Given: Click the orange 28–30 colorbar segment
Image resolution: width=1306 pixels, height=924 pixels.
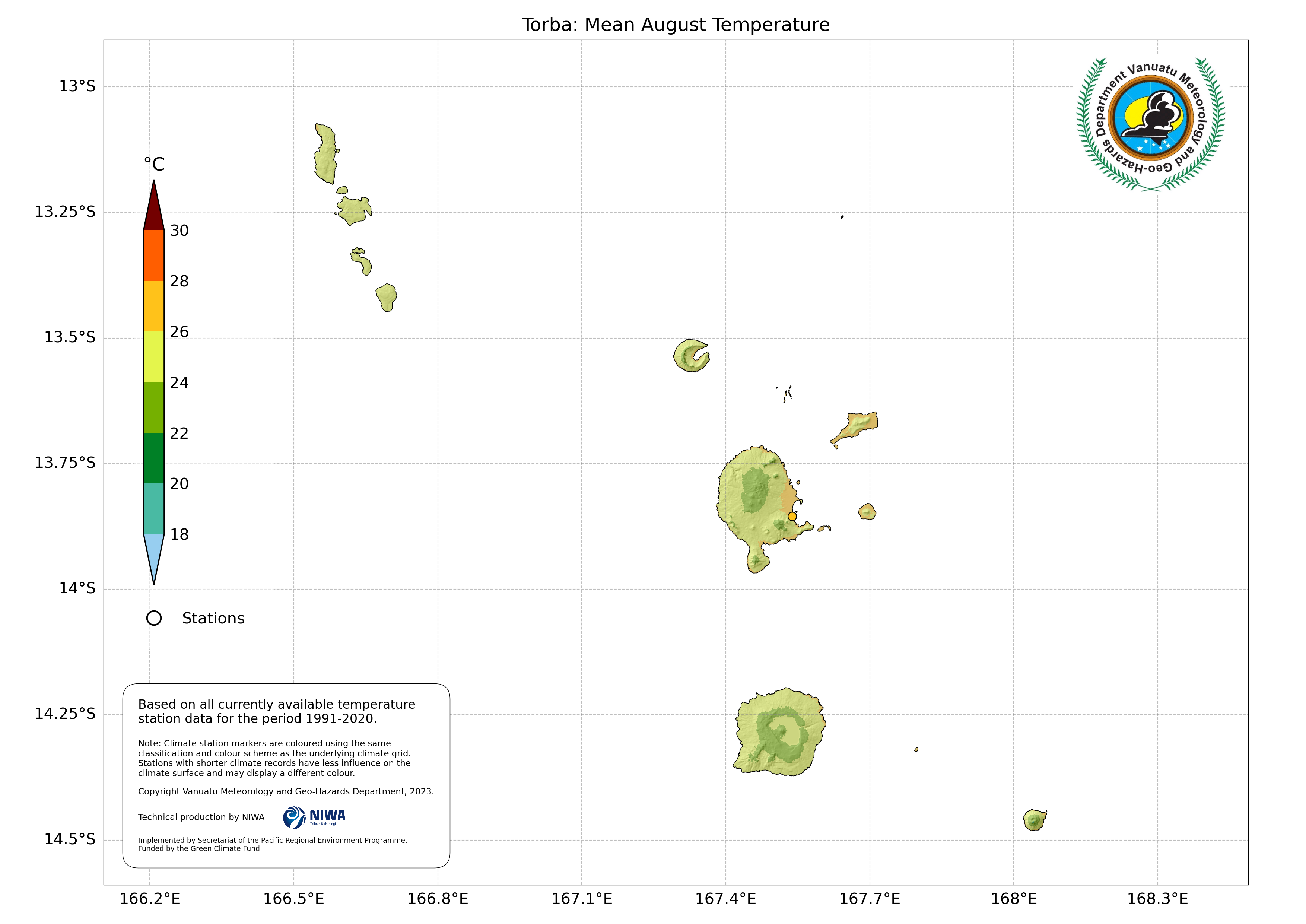Looking at the screenshot, I should pyautogui.click(x=153, y=255).
